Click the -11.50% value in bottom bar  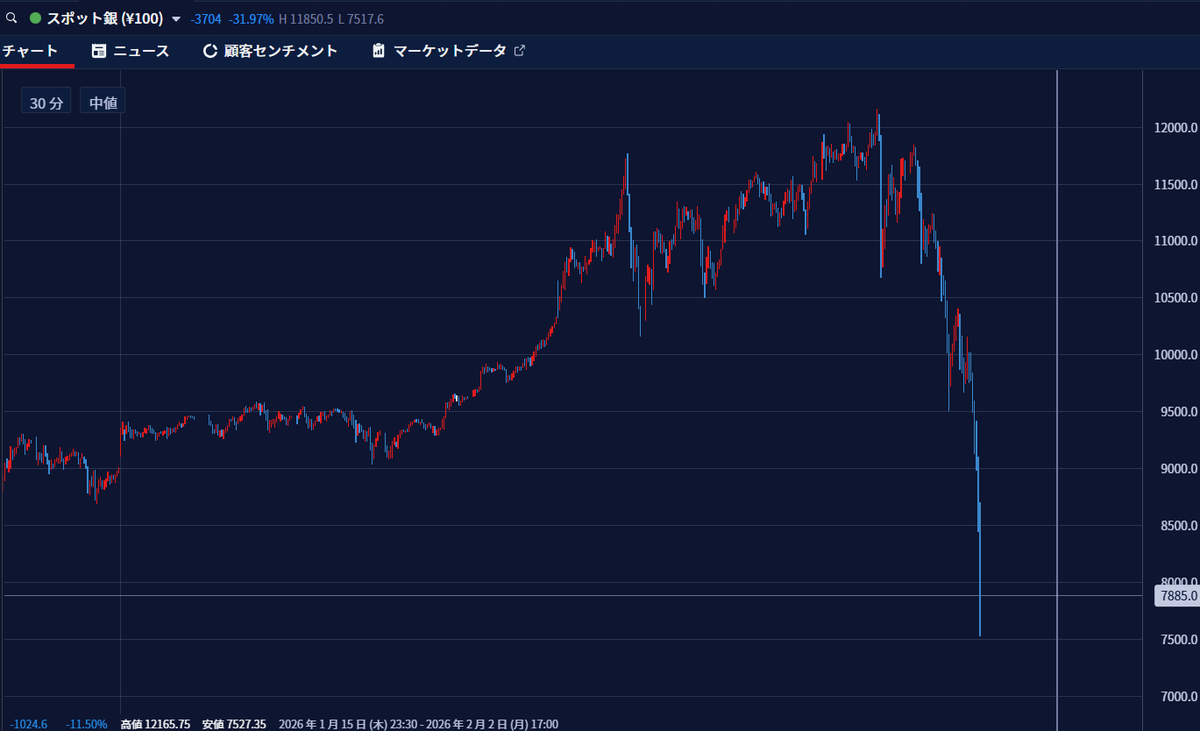tap(87, 724)
